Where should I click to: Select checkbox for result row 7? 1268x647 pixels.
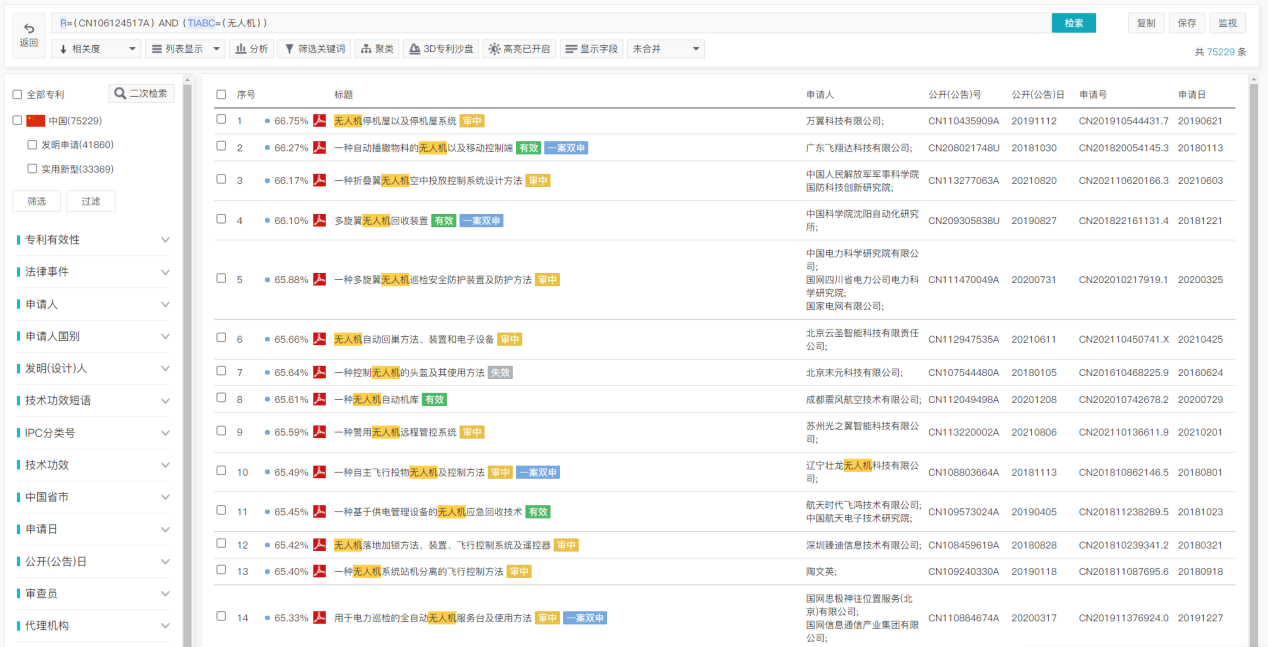point(221,371)
